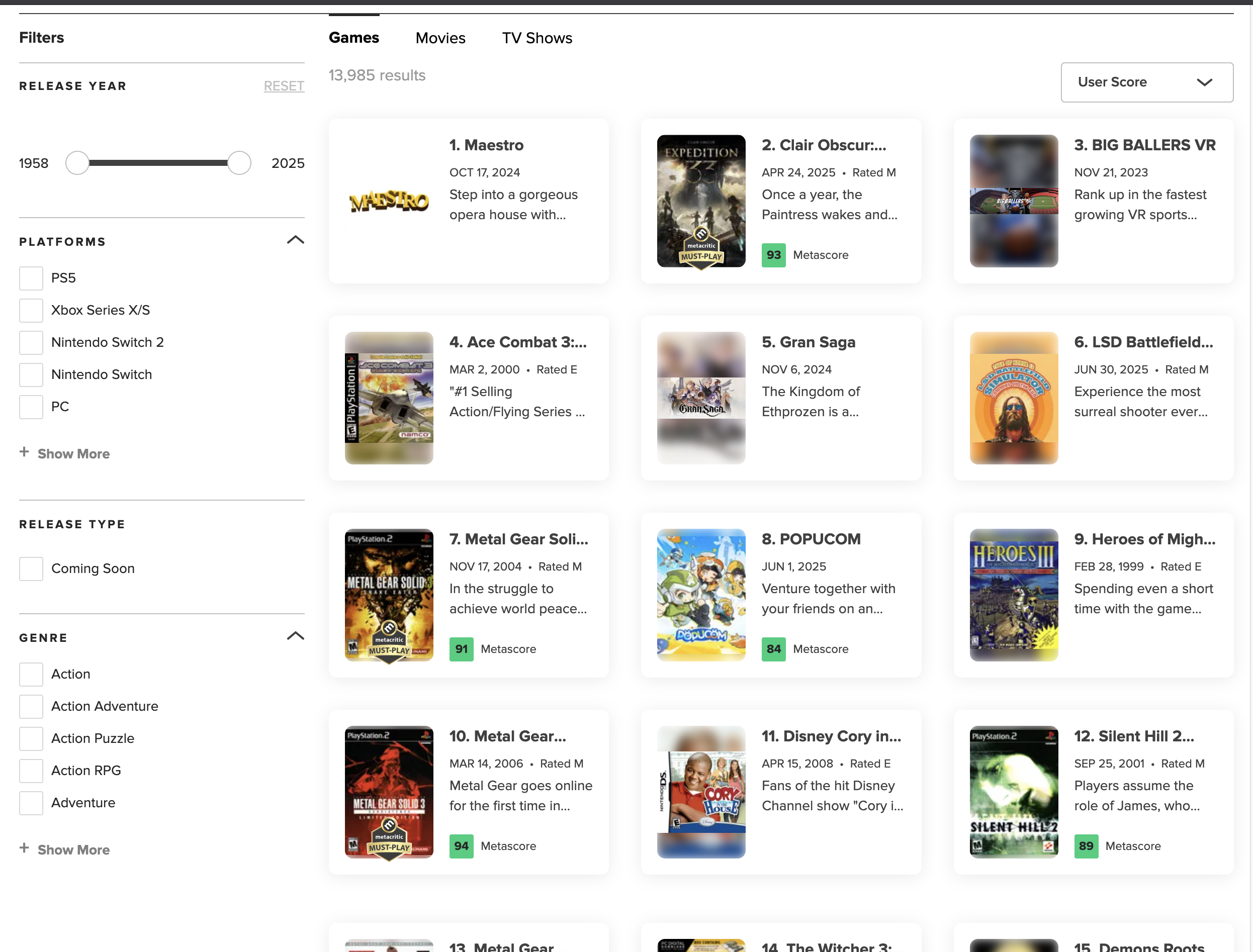The width and height of the screenshot is (1253, 952).
Task: Select the PC platform checkbox
Action: coord(31,407)
